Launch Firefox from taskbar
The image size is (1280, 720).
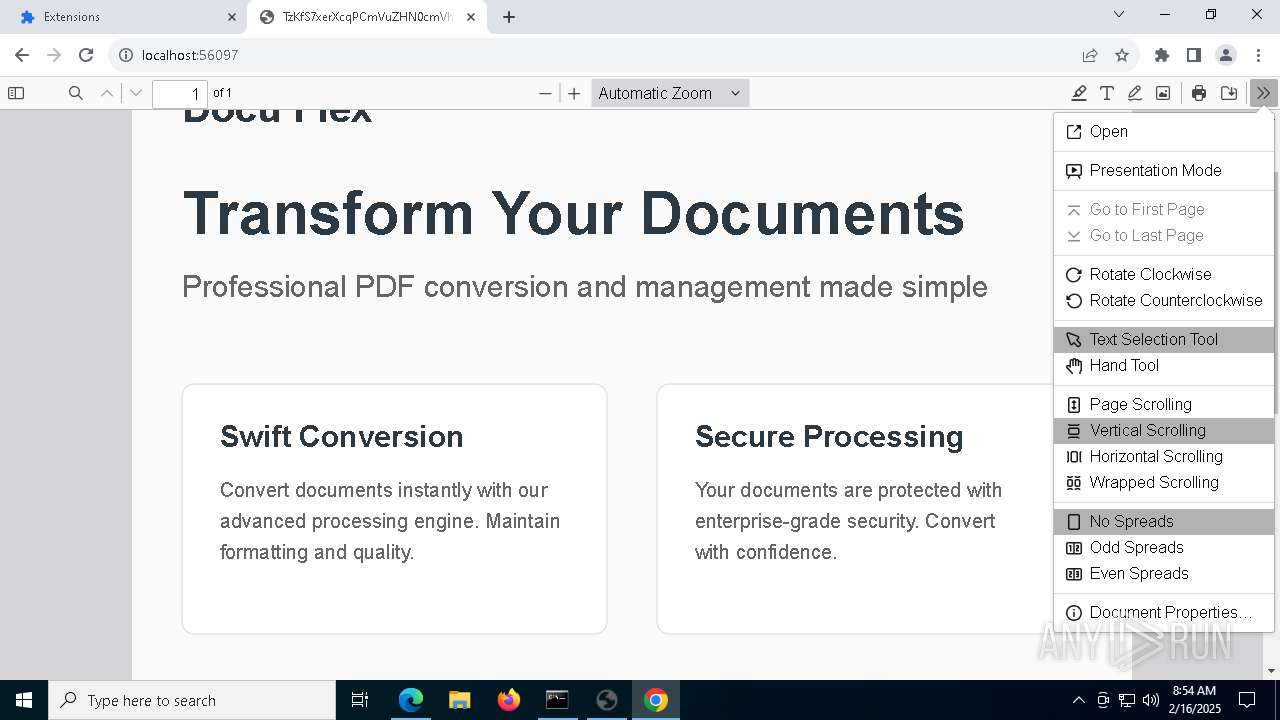[509, 700]
